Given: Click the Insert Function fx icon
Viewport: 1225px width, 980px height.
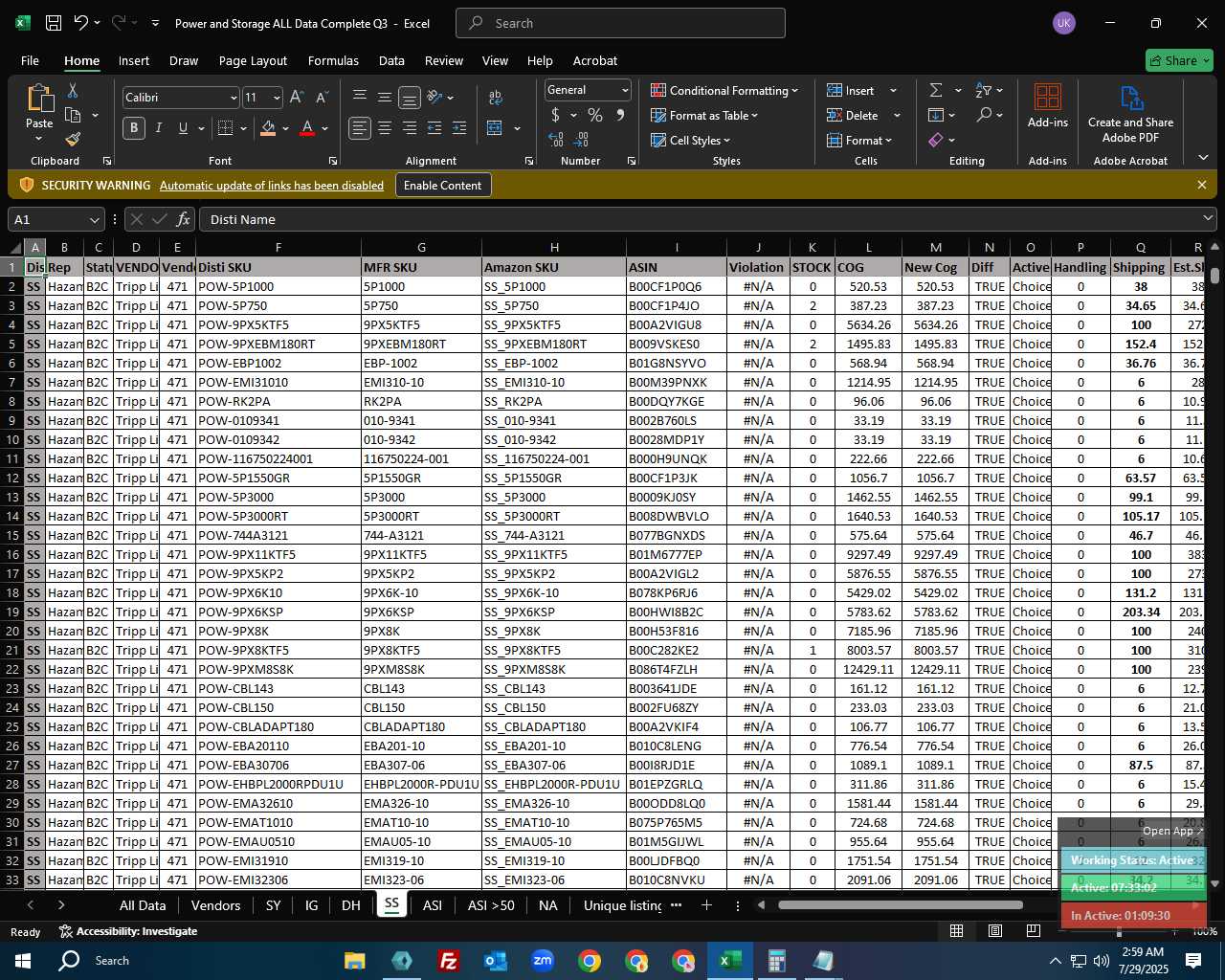Looking at the screenshot, I should pos(183,219).
